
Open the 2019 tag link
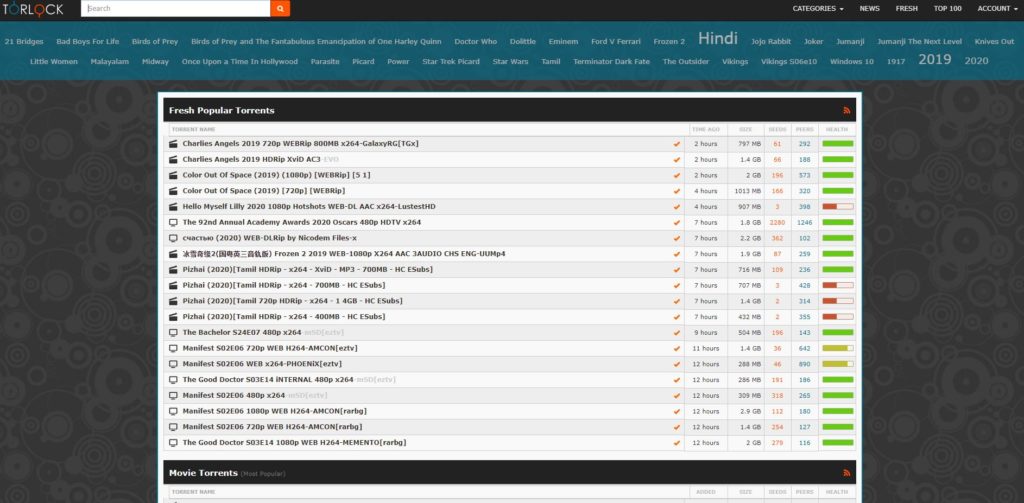[x=935, y=59]
